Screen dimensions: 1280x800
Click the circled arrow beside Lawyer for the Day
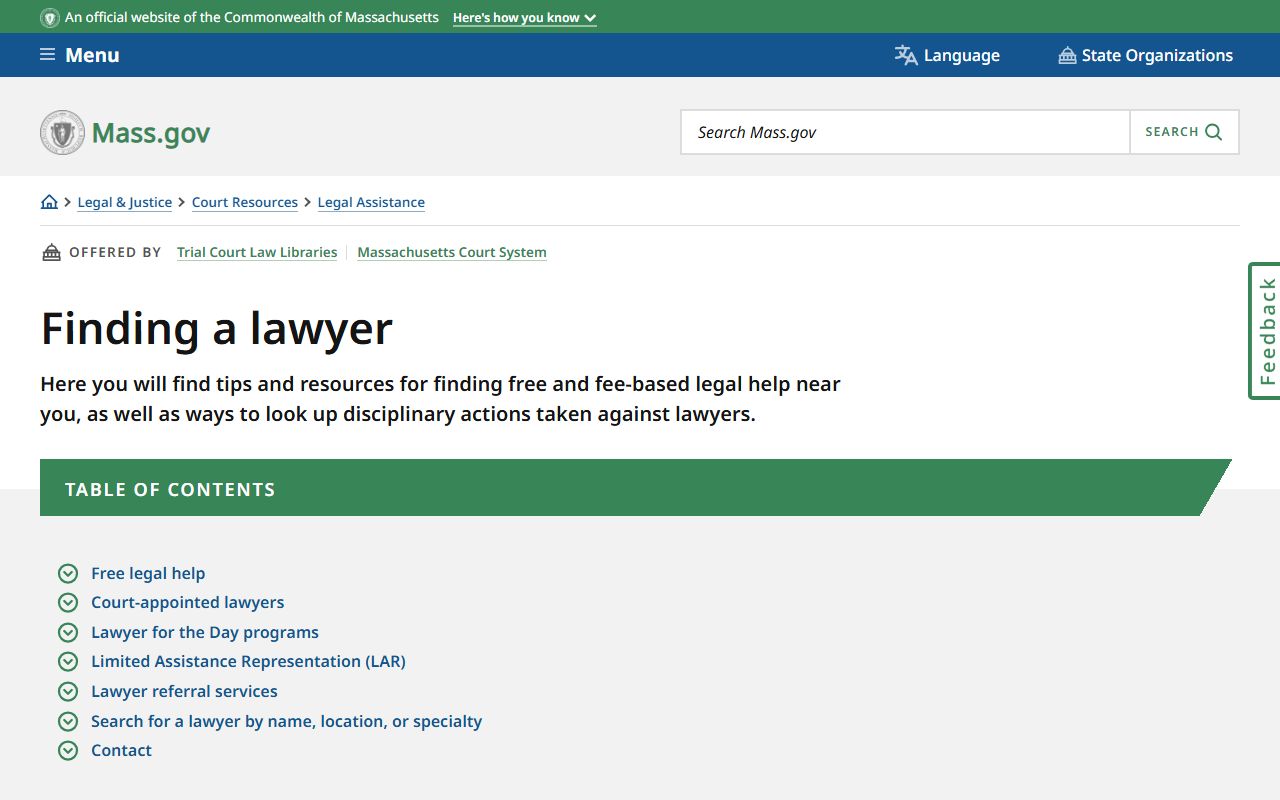pos(68,632)
